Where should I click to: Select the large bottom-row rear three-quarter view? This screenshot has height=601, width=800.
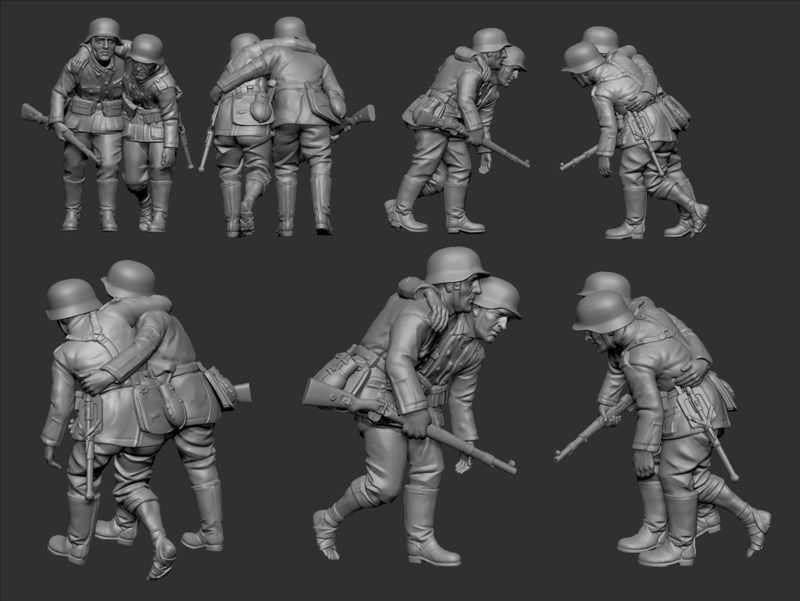coord(146,420)
